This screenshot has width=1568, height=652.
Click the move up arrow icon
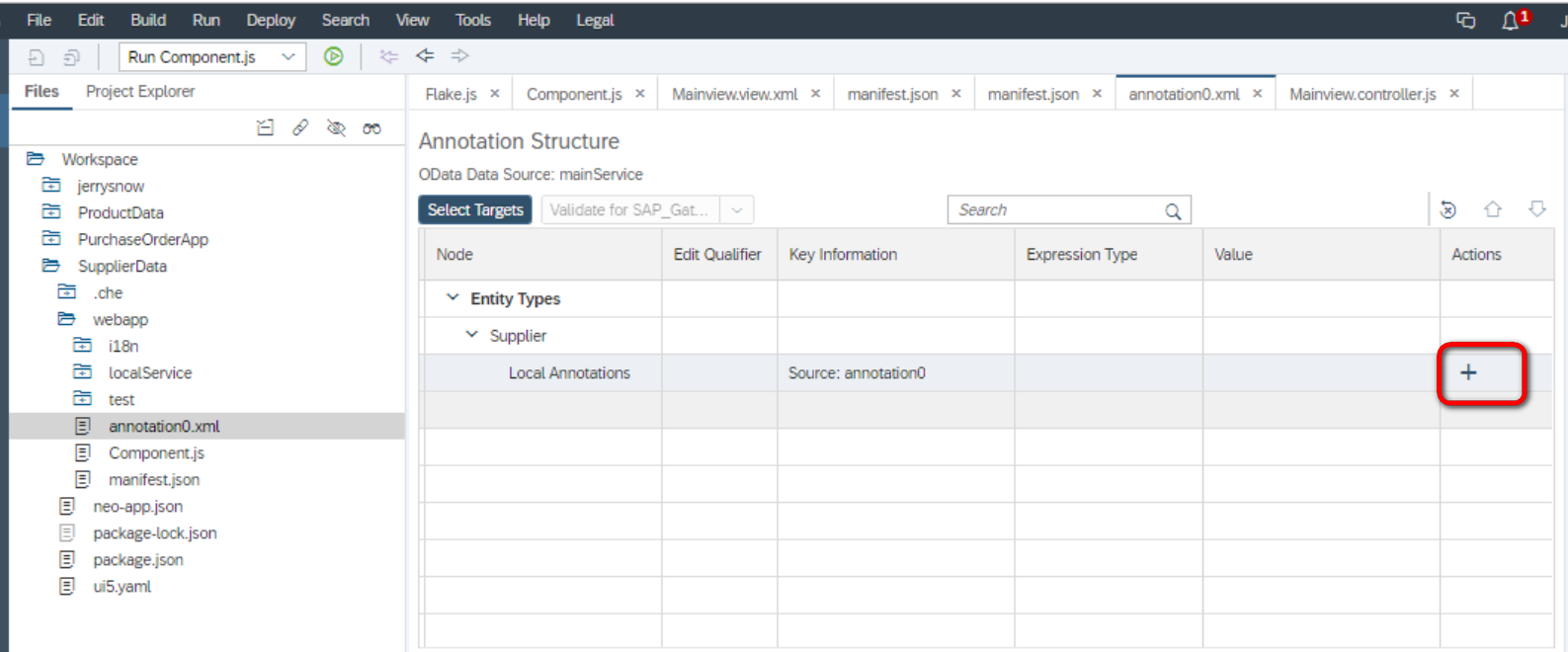tap(1493, 209)
